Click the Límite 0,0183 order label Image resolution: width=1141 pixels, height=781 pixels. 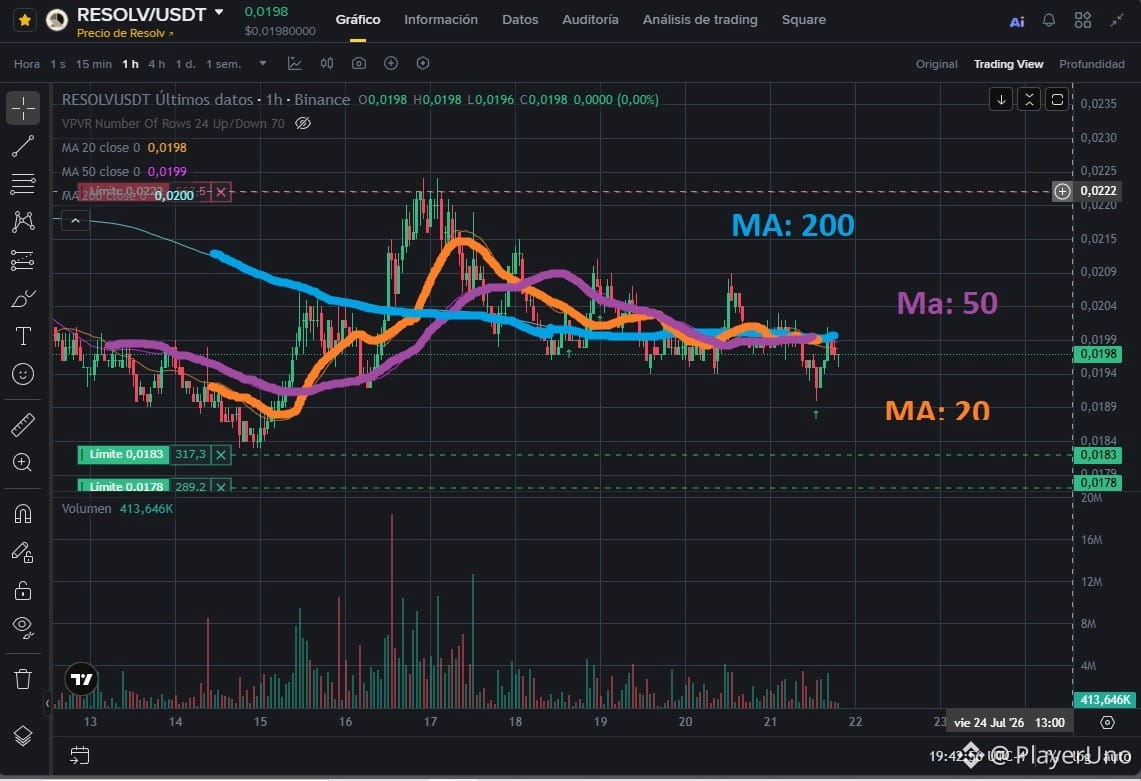point(125,455)
